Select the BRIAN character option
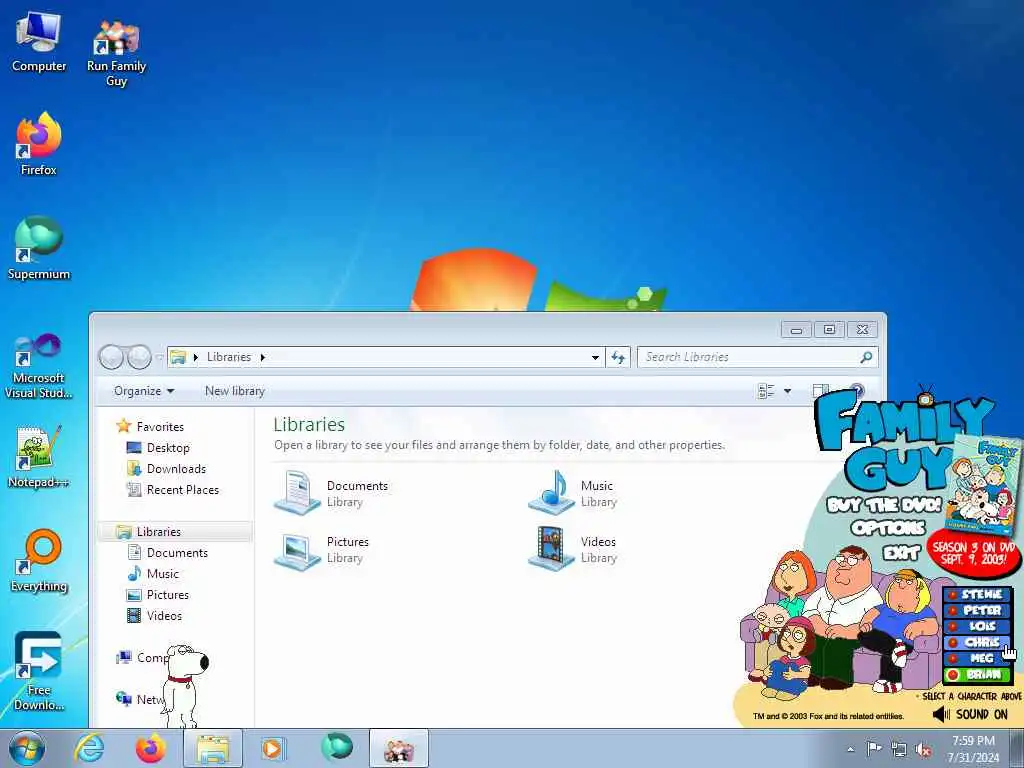This screenshot has height=768, width=1024. [x=977, y=675]
